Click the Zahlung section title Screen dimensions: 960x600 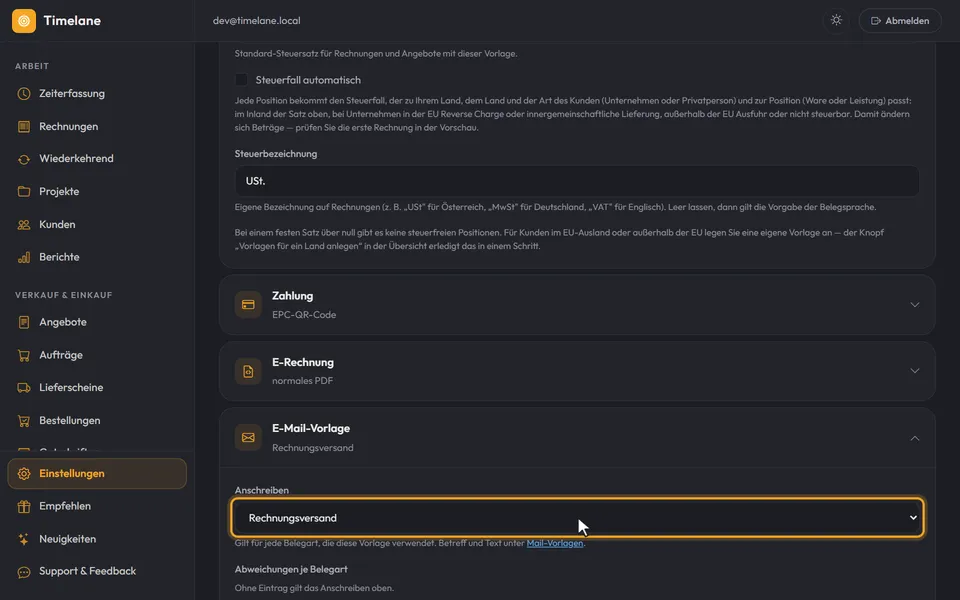tap(293, 296)
